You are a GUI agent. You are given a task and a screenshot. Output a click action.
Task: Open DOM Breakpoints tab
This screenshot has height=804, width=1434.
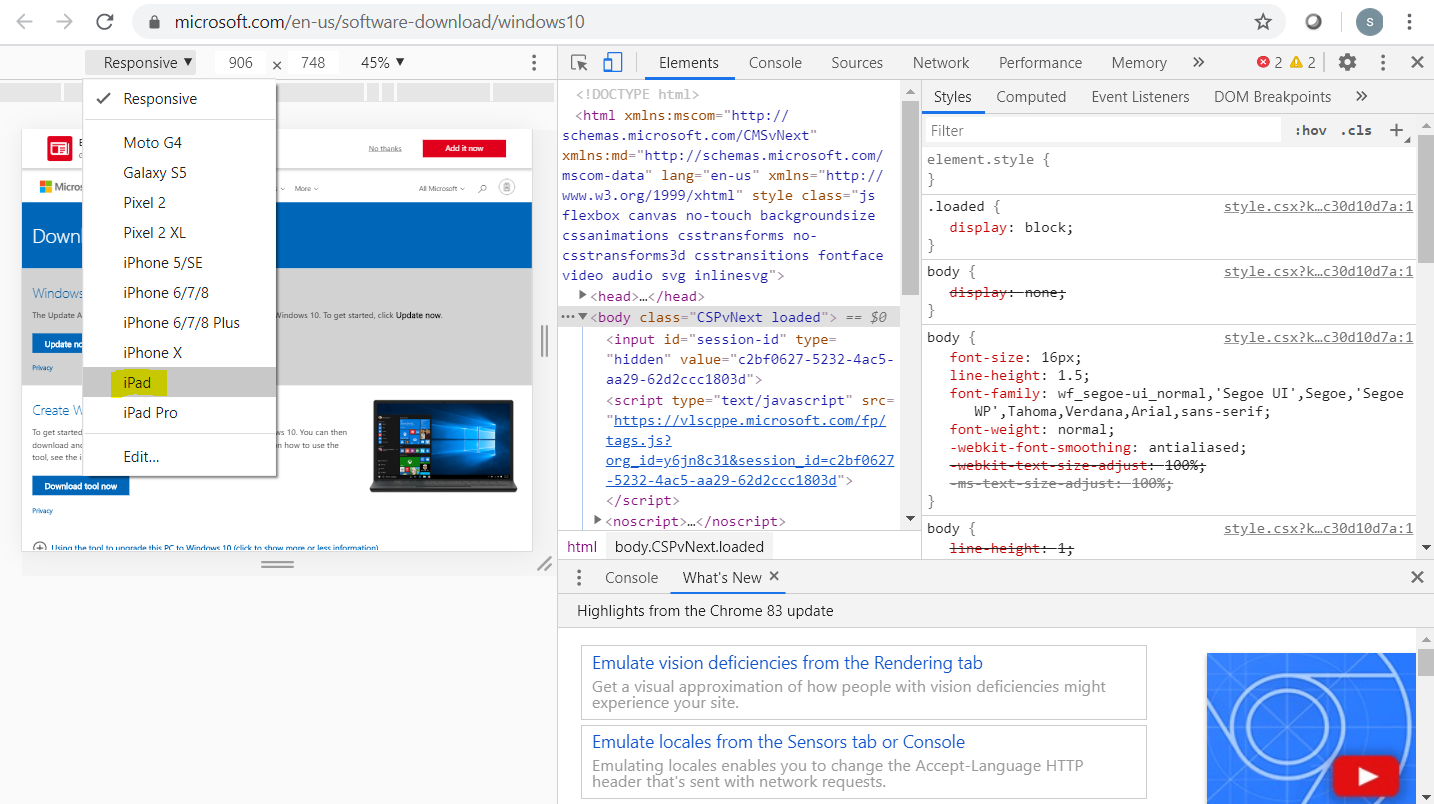[x=1272, y=97]
